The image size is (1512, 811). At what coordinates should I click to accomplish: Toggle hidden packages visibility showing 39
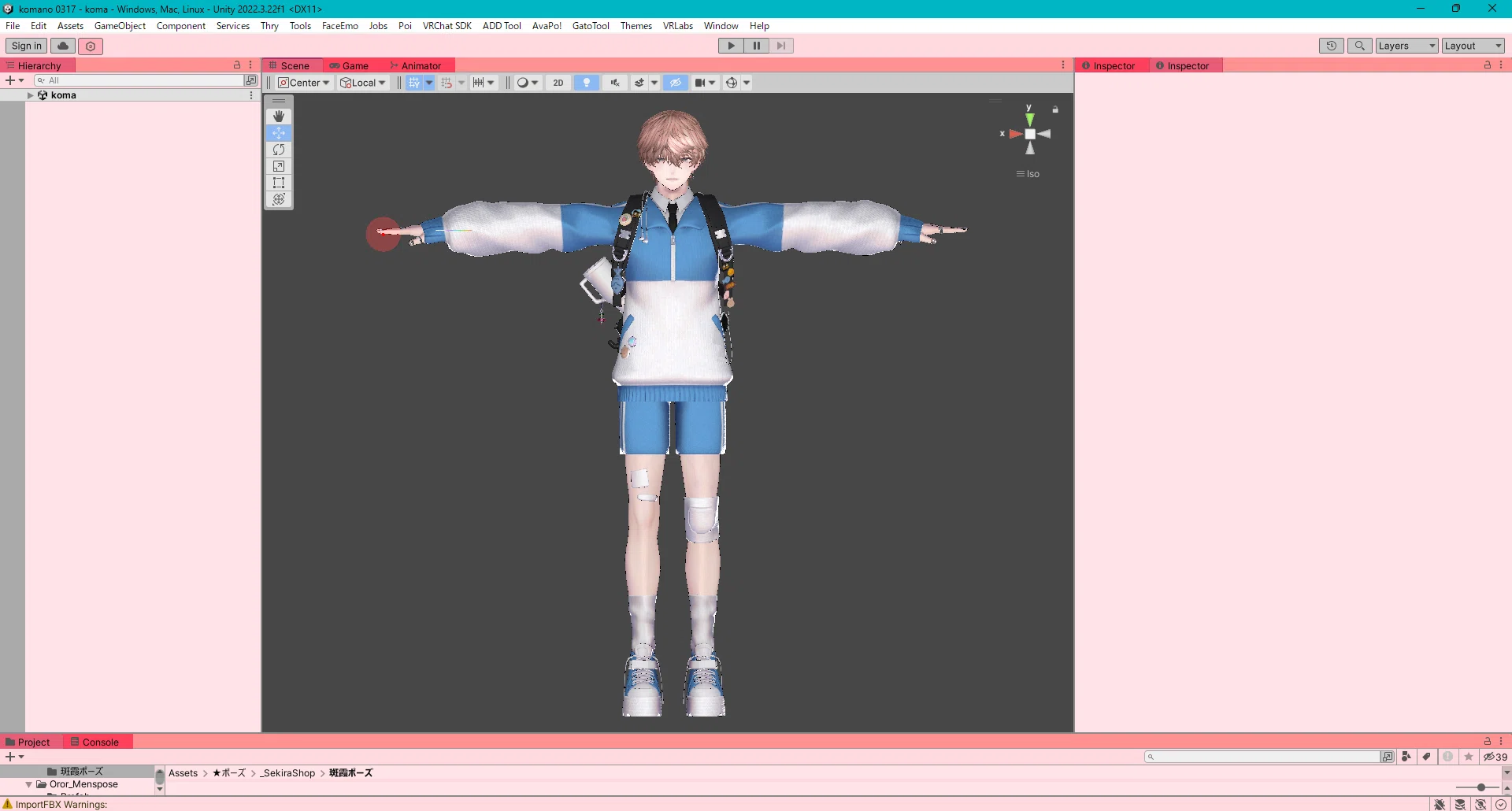[x=1495, y=757]
